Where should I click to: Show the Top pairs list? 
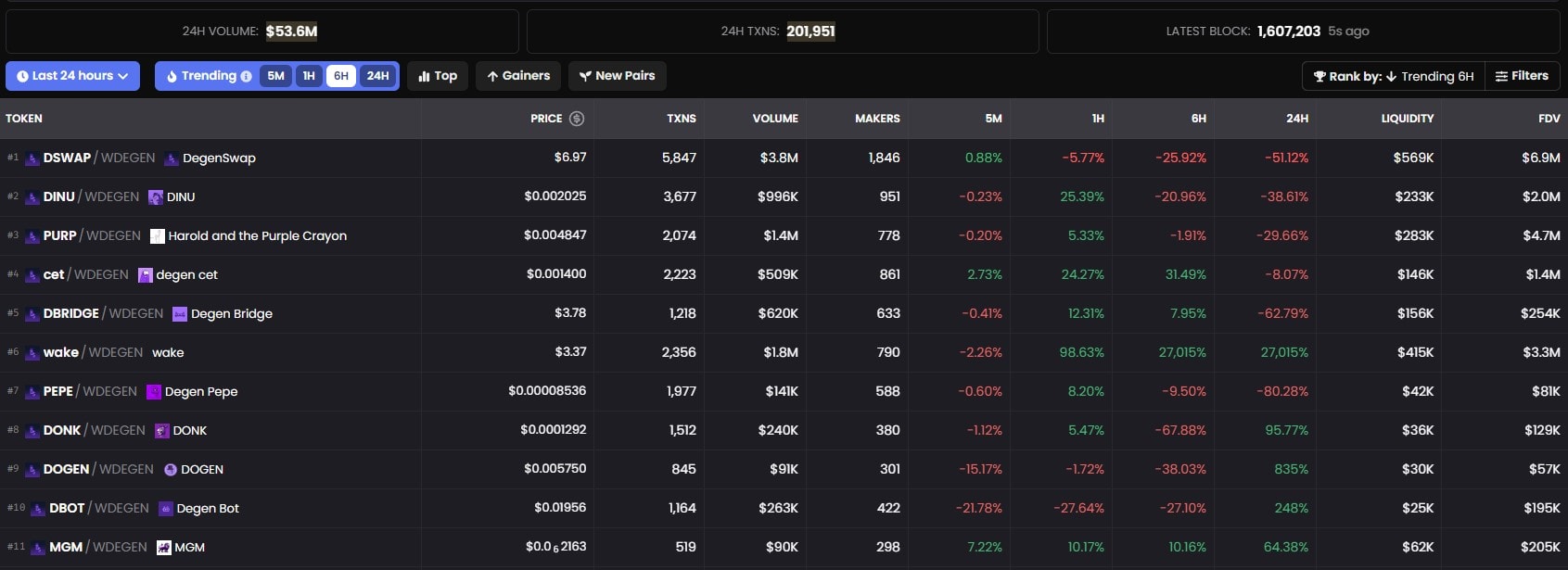point(438,76)
